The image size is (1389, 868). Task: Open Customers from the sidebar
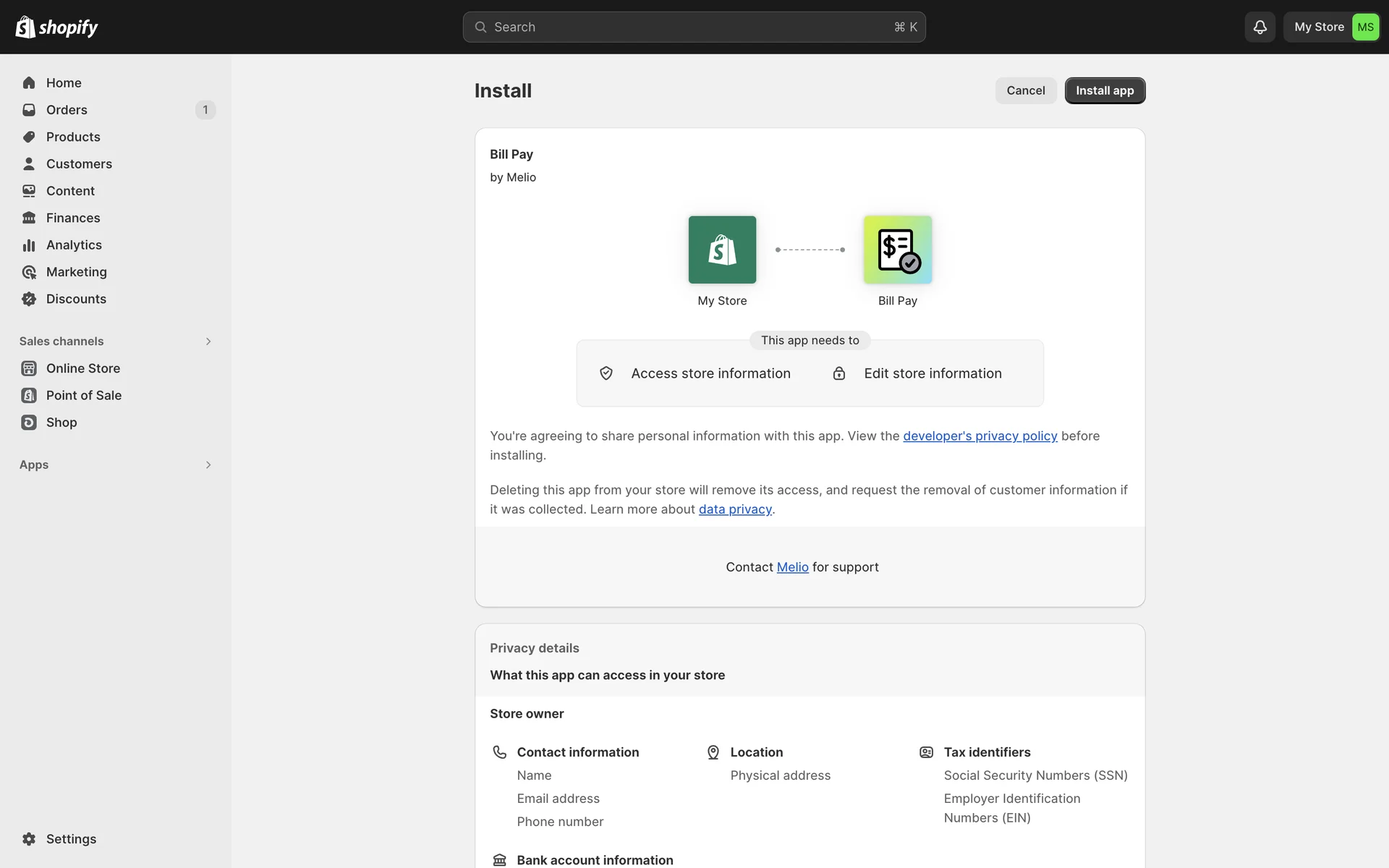(x=79, y=163)
